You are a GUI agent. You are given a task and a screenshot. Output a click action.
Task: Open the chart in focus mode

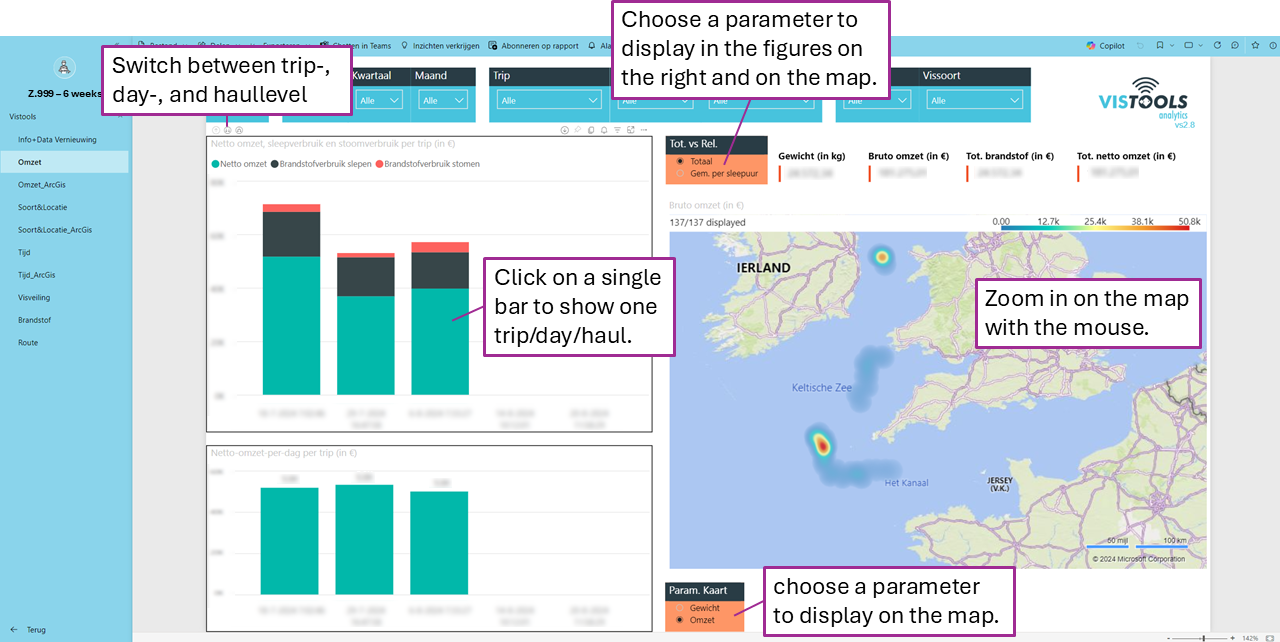pos(630,130)
